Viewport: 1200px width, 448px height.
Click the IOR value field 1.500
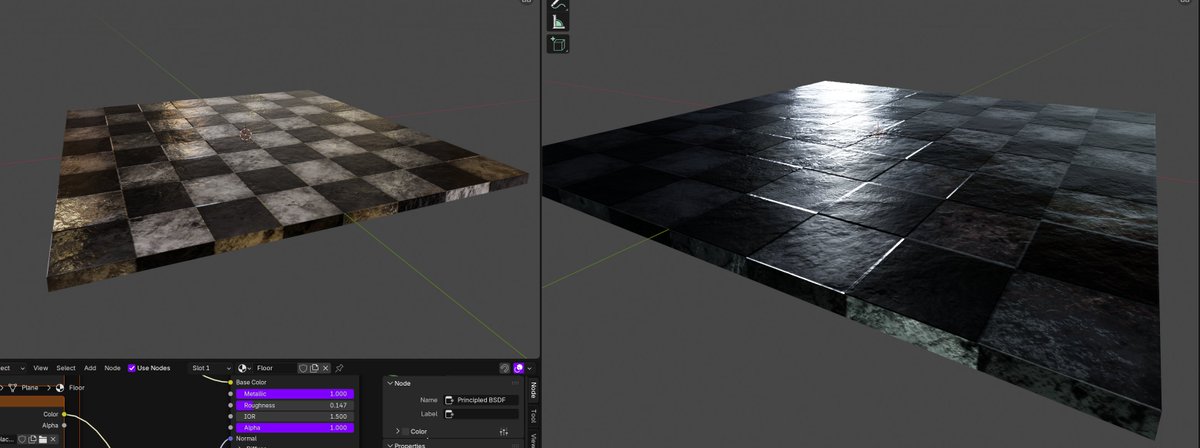pyautogui.click(x=295, y=417)
